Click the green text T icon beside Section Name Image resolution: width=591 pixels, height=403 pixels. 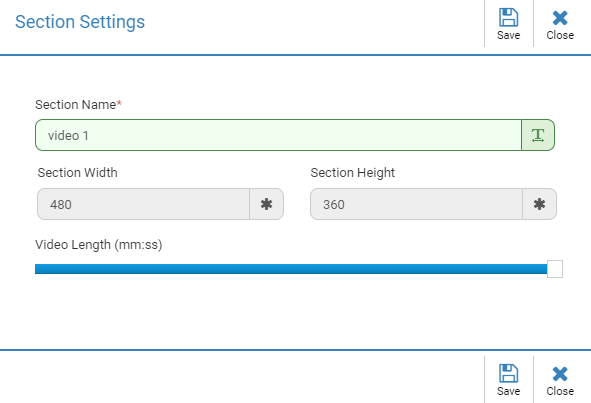click(538, 135)
